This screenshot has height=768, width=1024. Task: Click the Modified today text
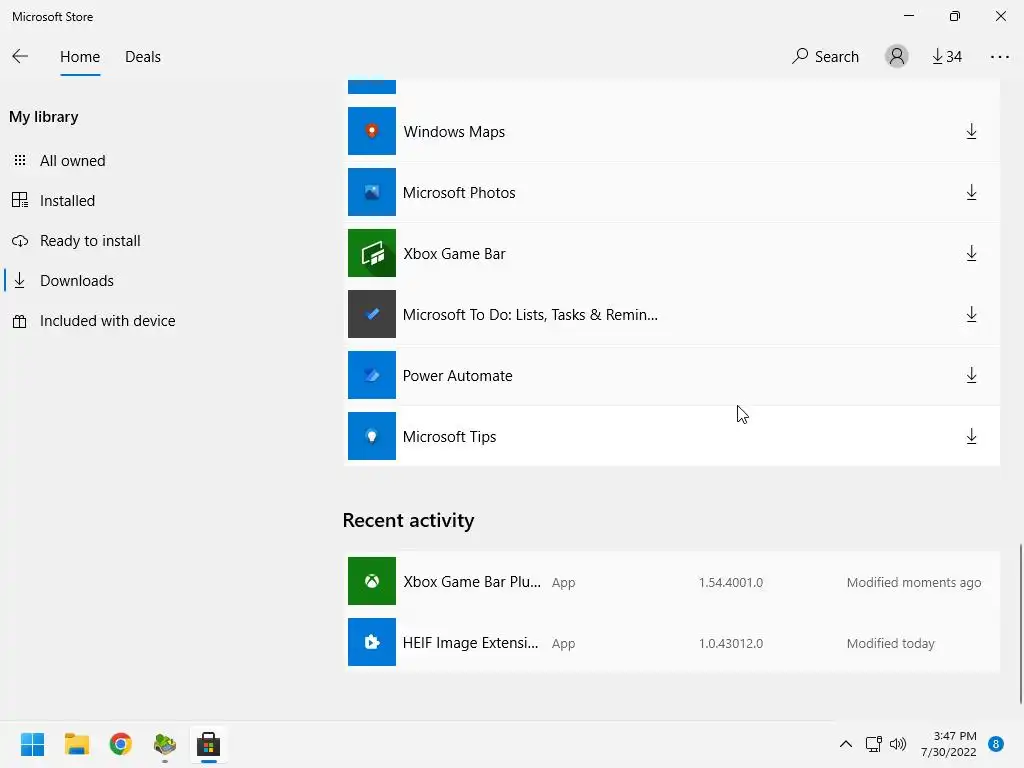point(891,643)
